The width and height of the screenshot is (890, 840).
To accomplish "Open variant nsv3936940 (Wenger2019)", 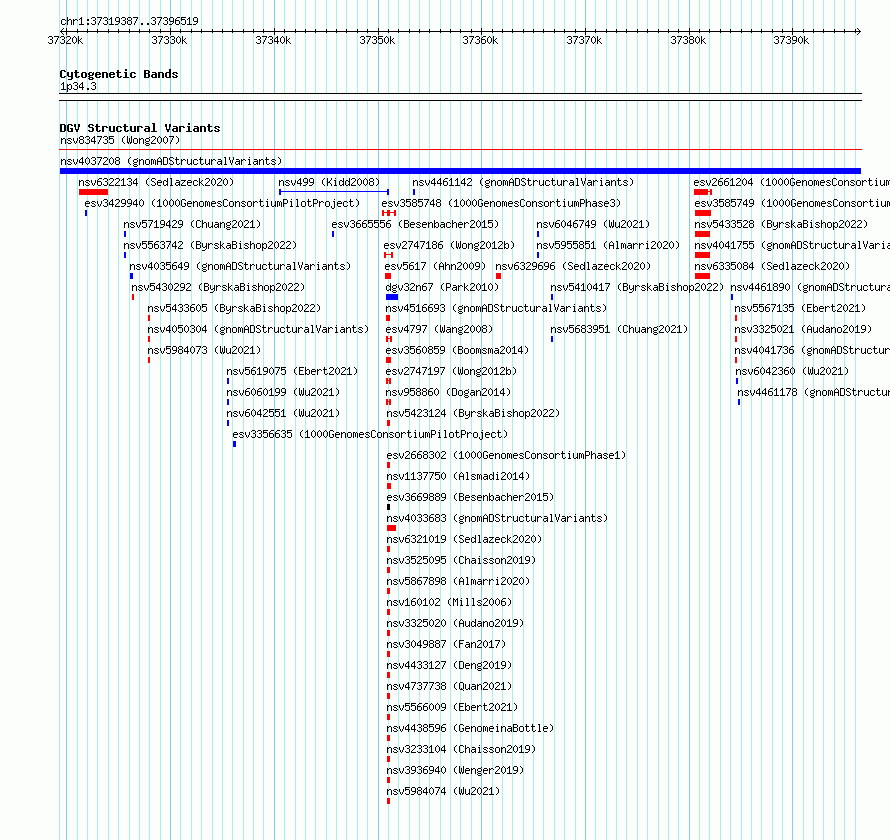I will 455,770.
